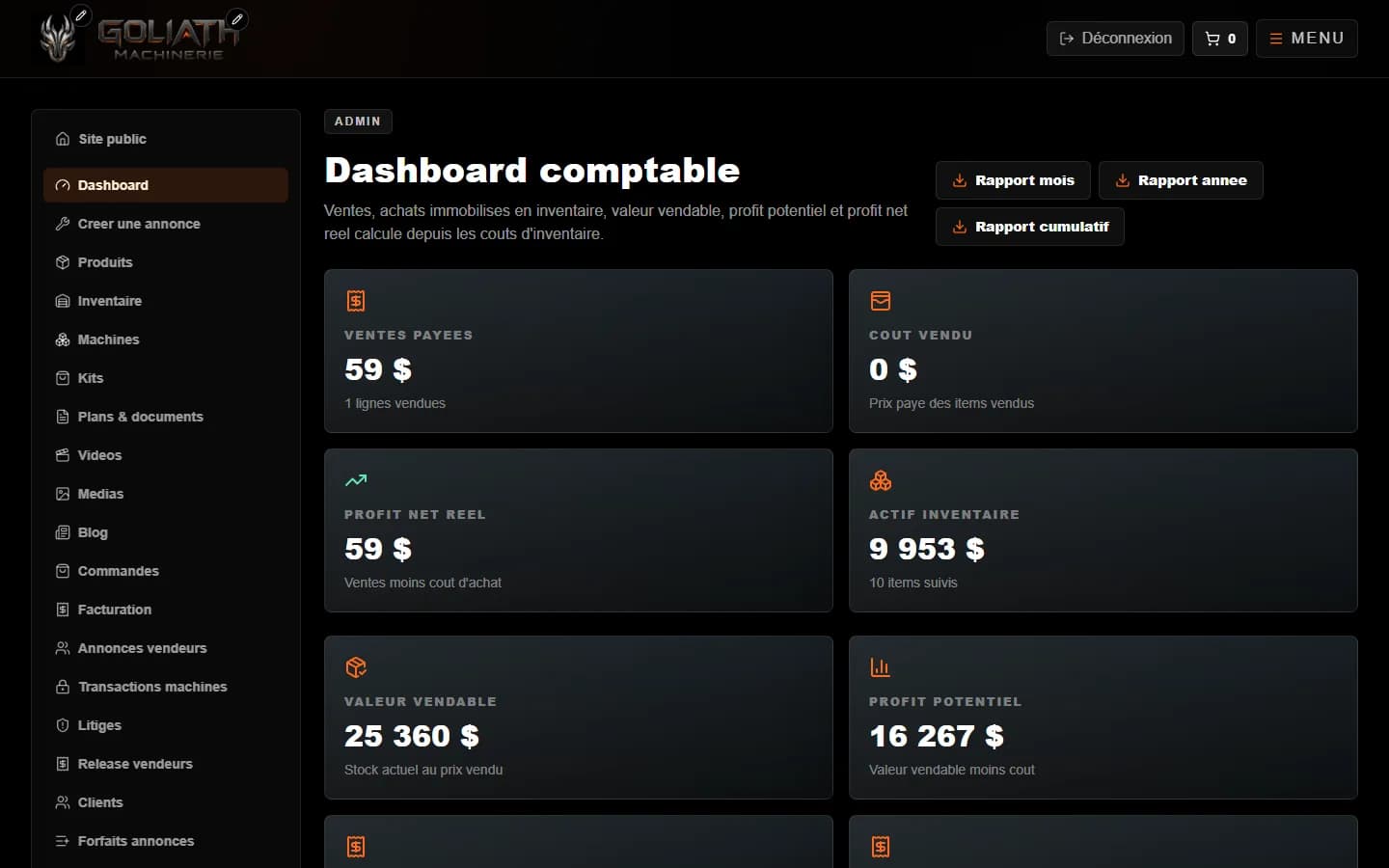The height and width of the screenshot is (868, 1389).
Task: Open the shopping cart
Action: (x=1220, y=39)
